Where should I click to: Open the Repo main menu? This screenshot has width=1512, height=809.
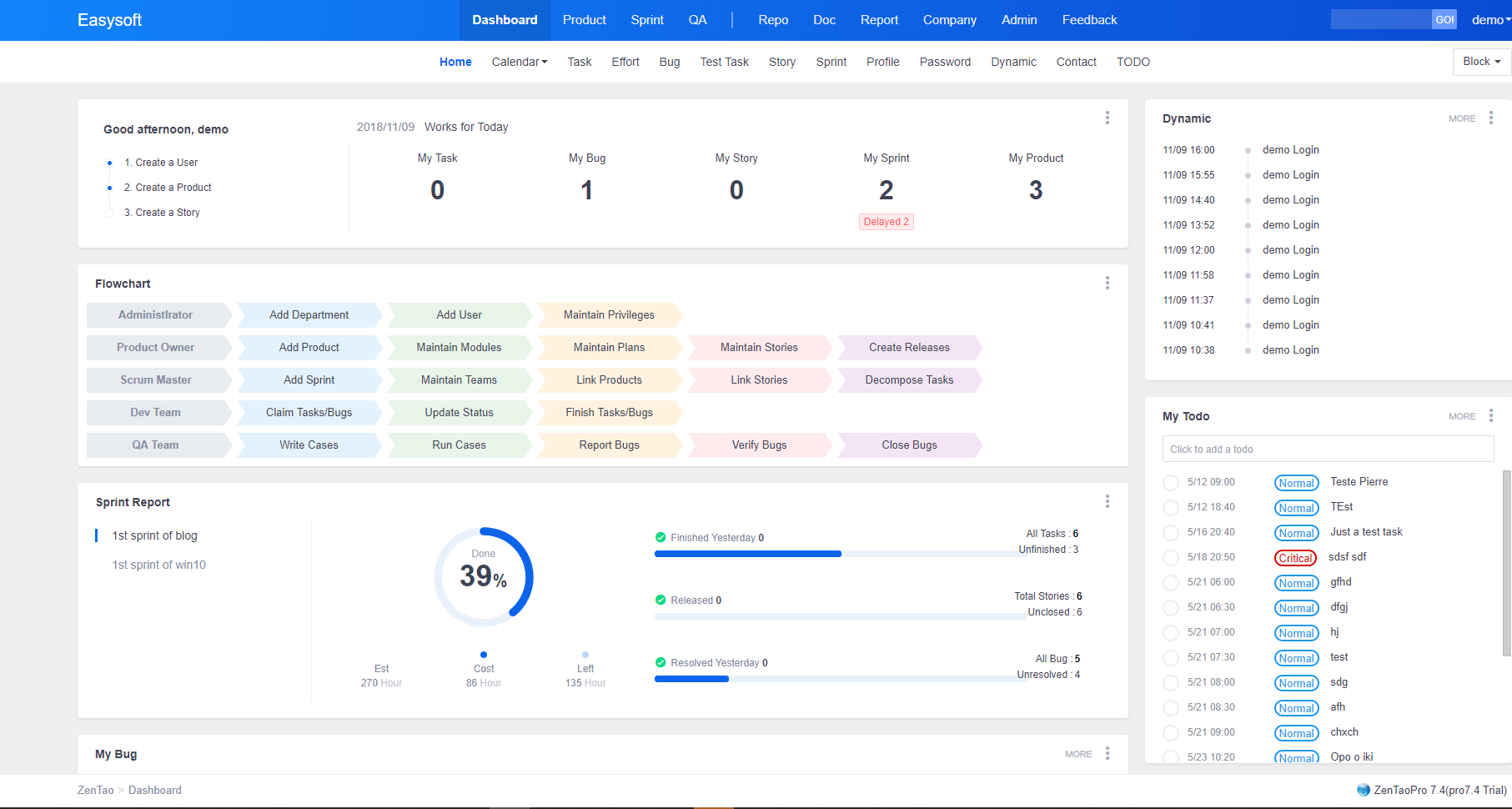773,20
